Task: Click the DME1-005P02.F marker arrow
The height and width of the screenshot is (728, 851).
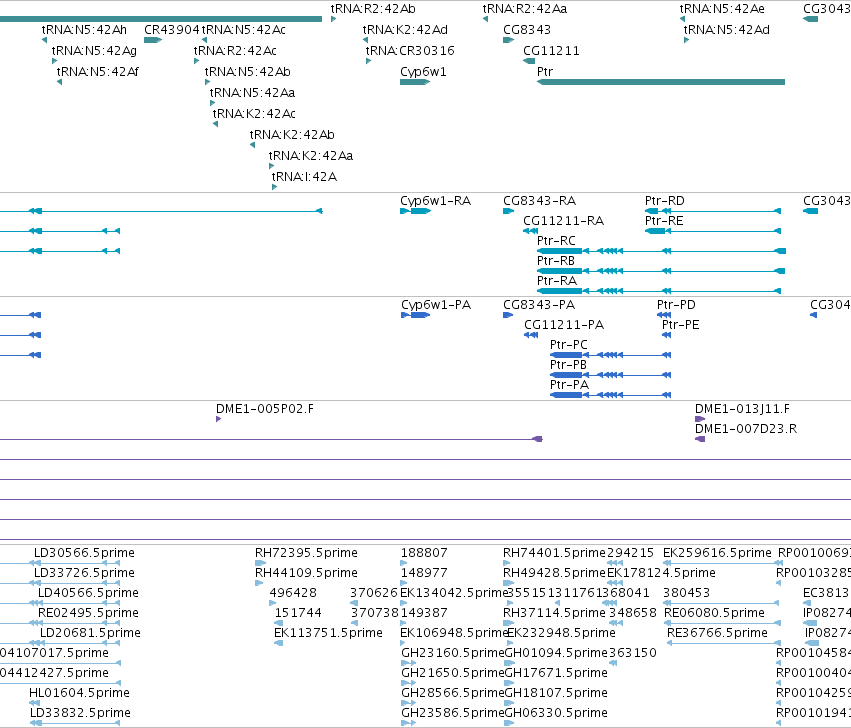Action: (x=218, y=419)
